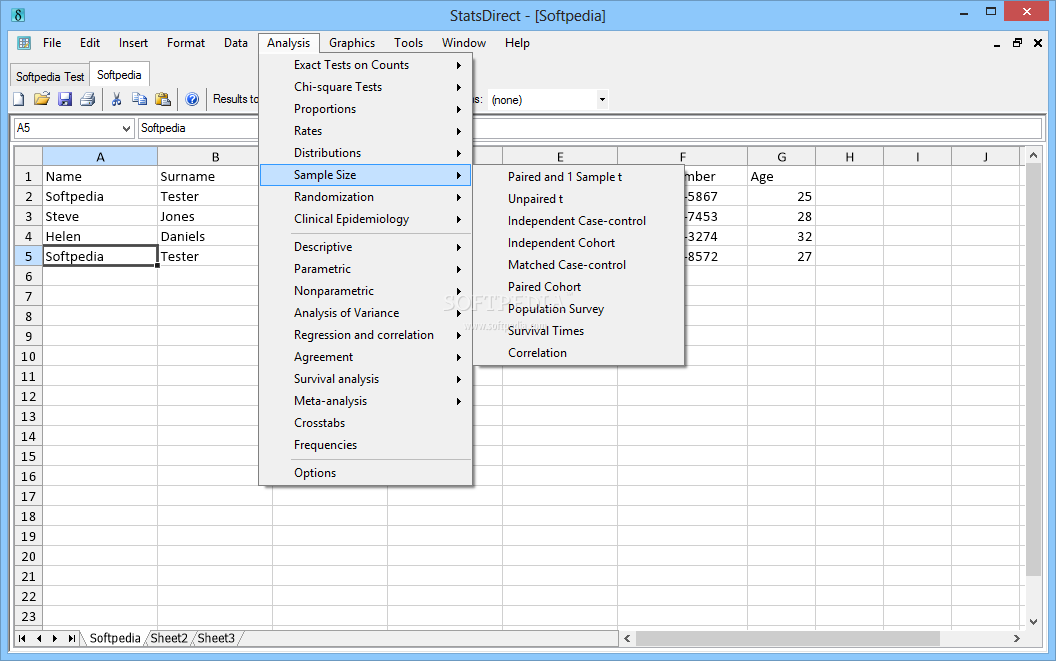Image resolution: width=1056 pixels, height=661 pixels.
Task: Open the Agreement submenu
Action: click(x=366, y=357)
